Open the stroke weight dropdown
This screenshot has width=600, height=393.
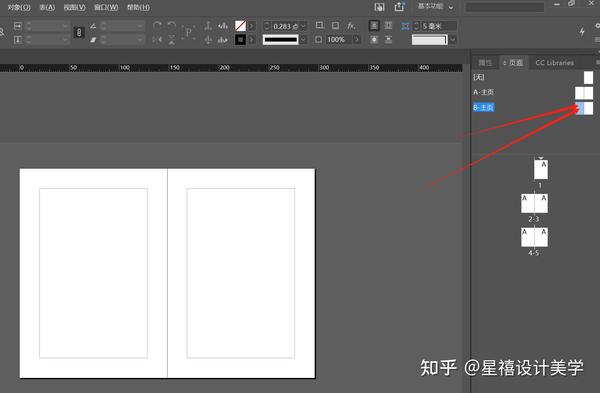point(303,26)
